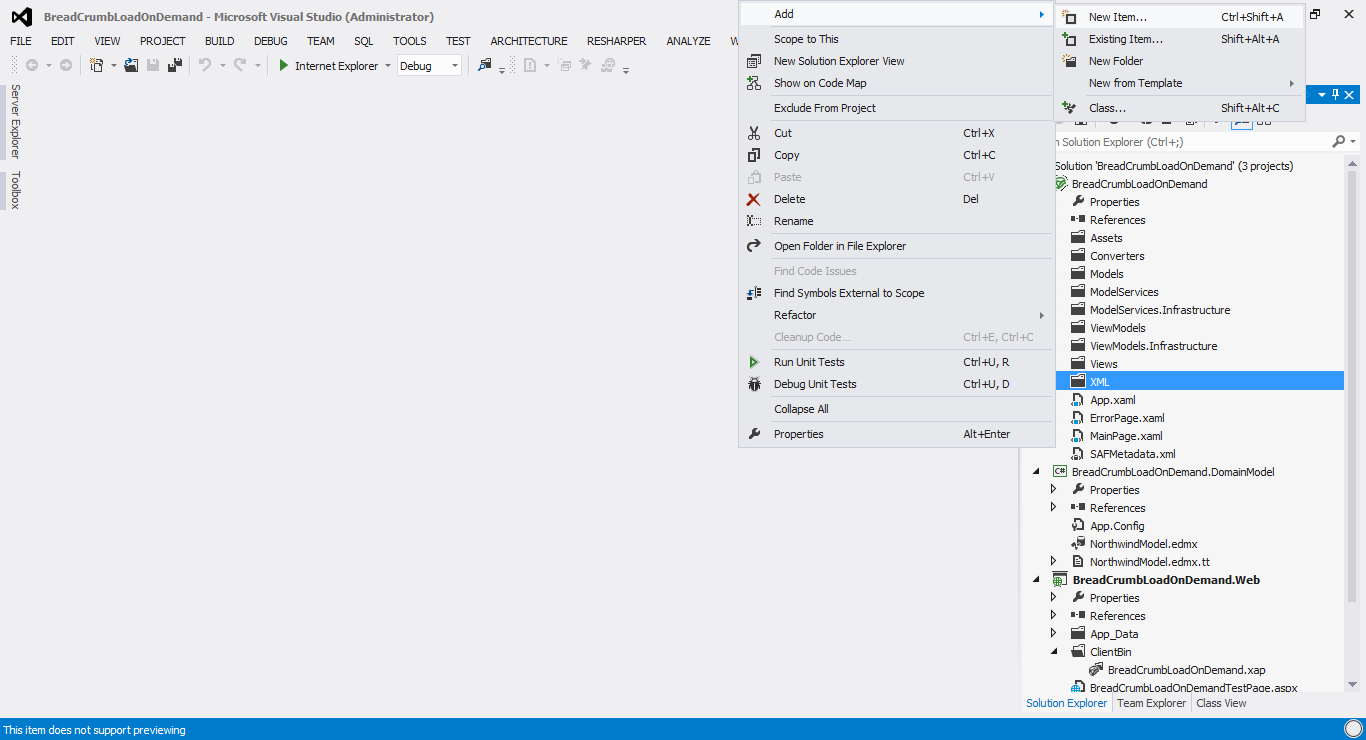
Task: Click the red X Delete icon
Action: (754, 199)
